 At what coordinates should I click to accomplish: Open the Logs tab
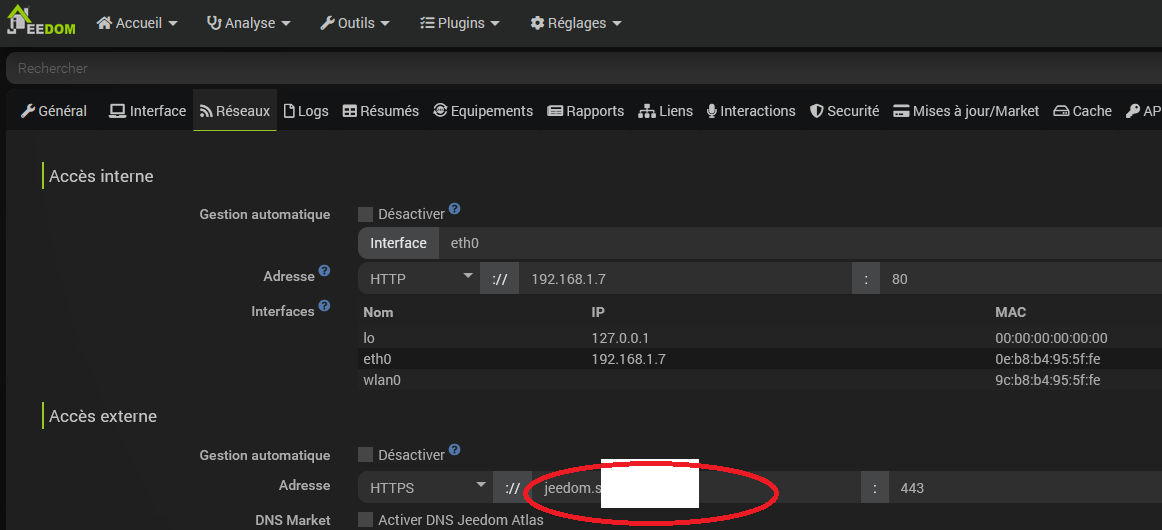(x=306, y=111)
